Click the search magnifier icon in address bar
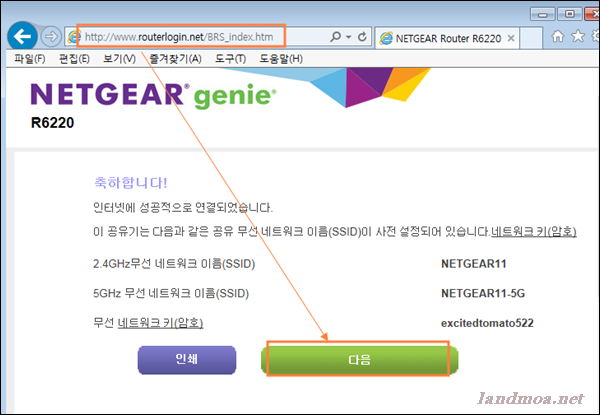 coord(335,37)
